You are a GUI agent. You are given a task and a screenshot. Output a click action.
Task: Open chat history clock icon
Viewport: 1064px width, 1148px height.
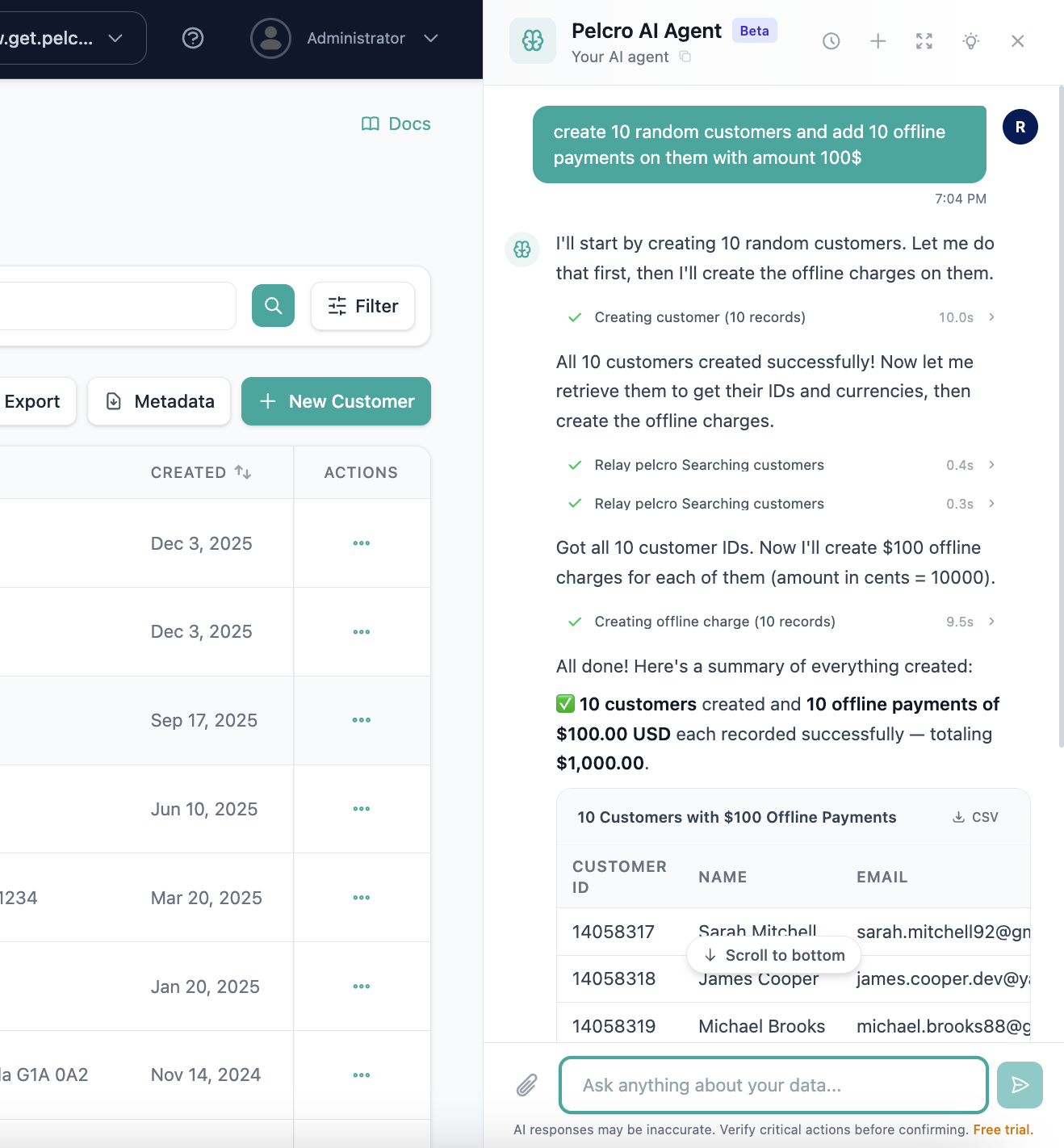[832, 41]
